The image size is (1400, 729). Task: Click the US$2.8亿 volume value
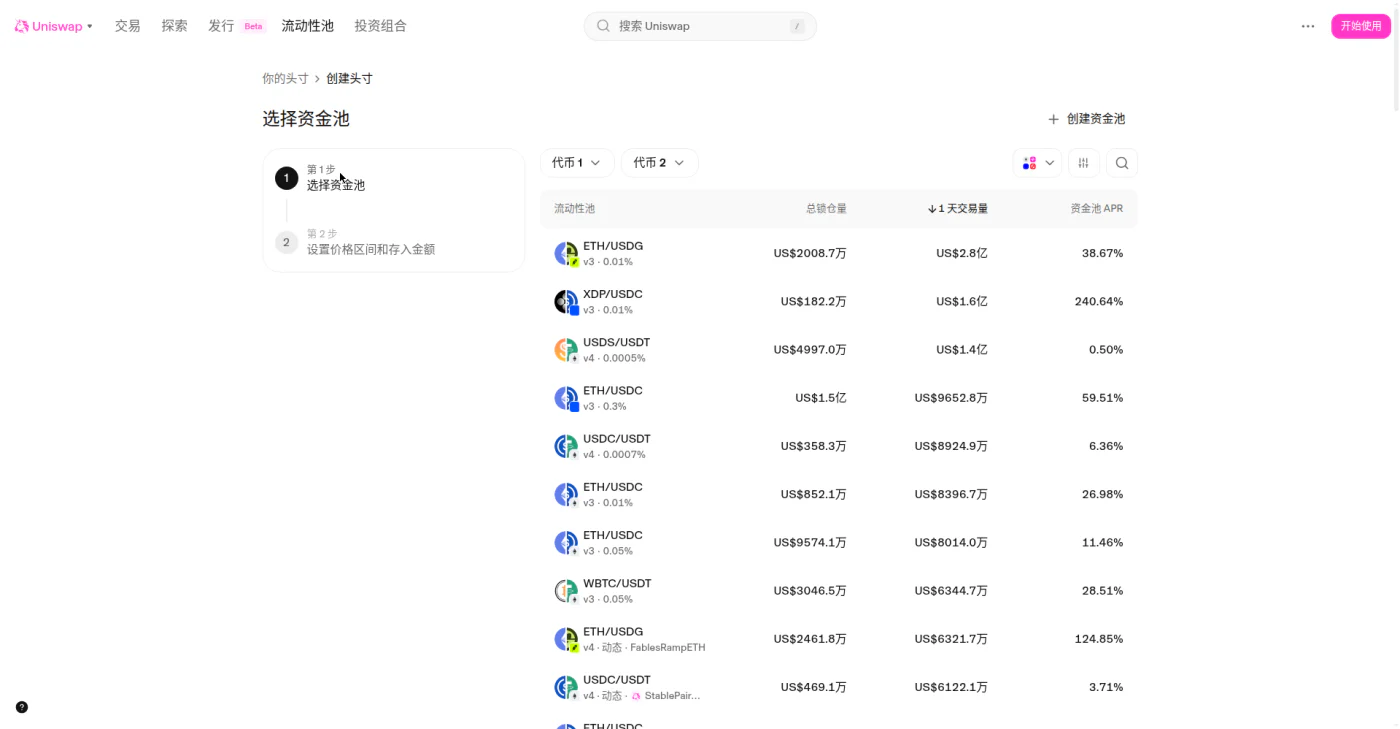(962, 254)
